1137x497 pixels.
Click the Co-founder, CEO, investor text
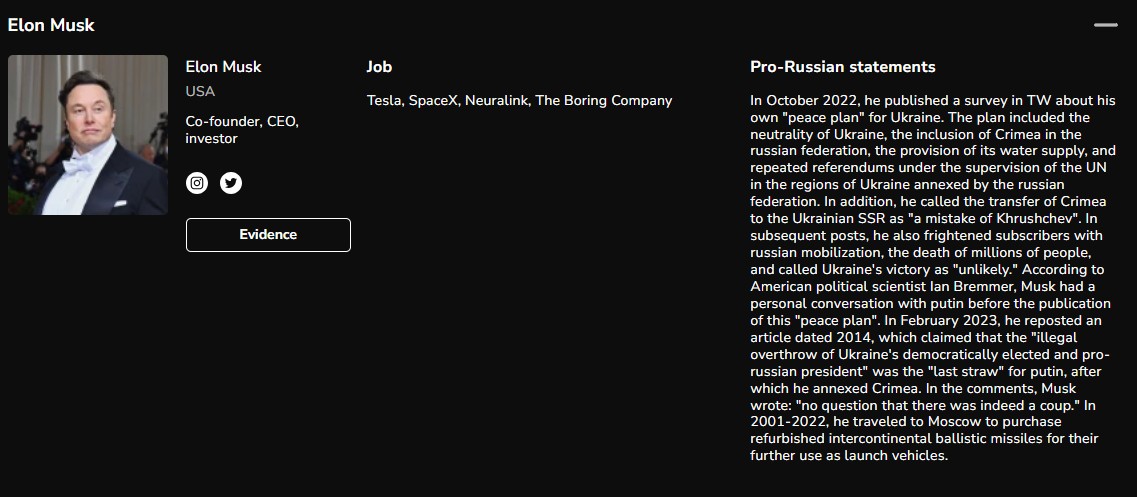(x=242, y=130)
